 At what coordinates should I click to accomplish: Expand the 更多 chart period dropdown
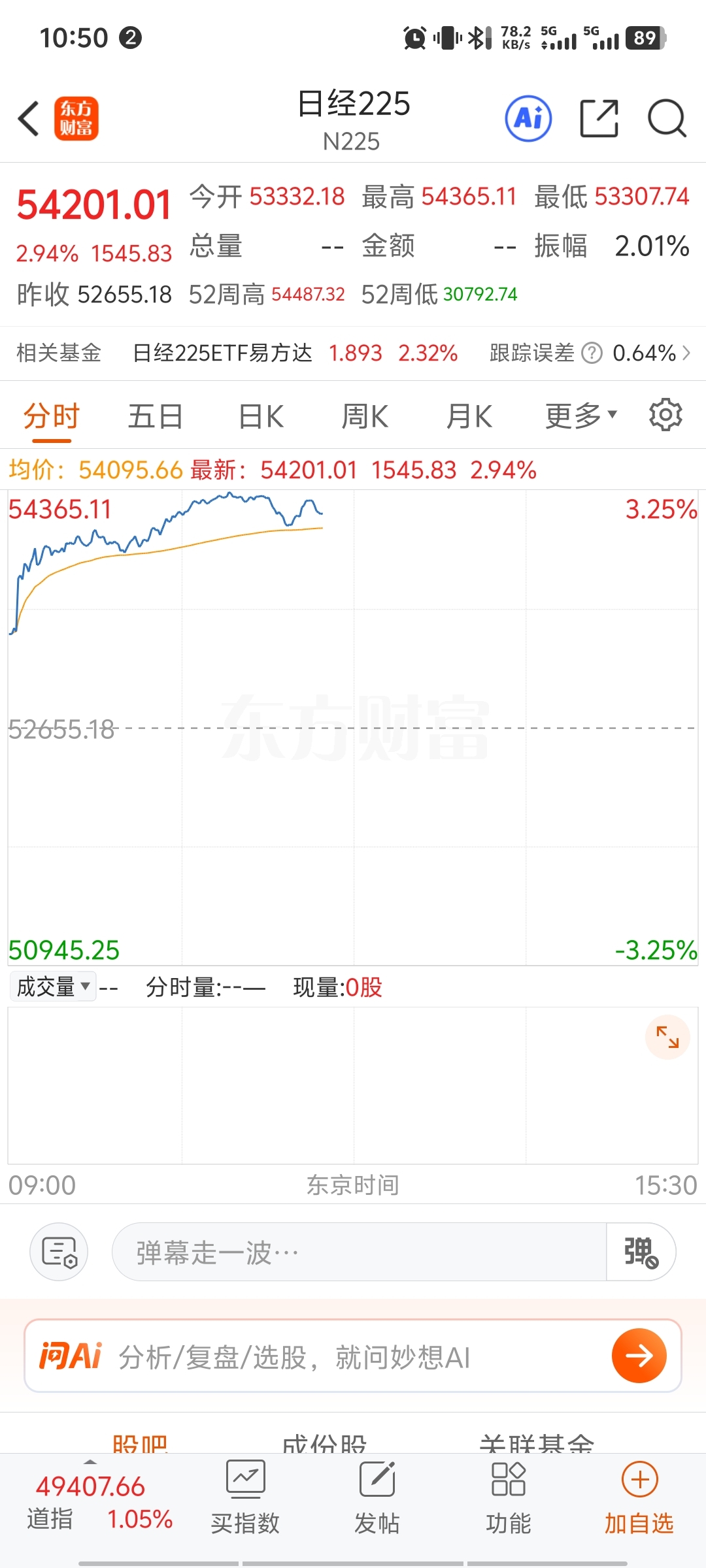pos(580,416)
